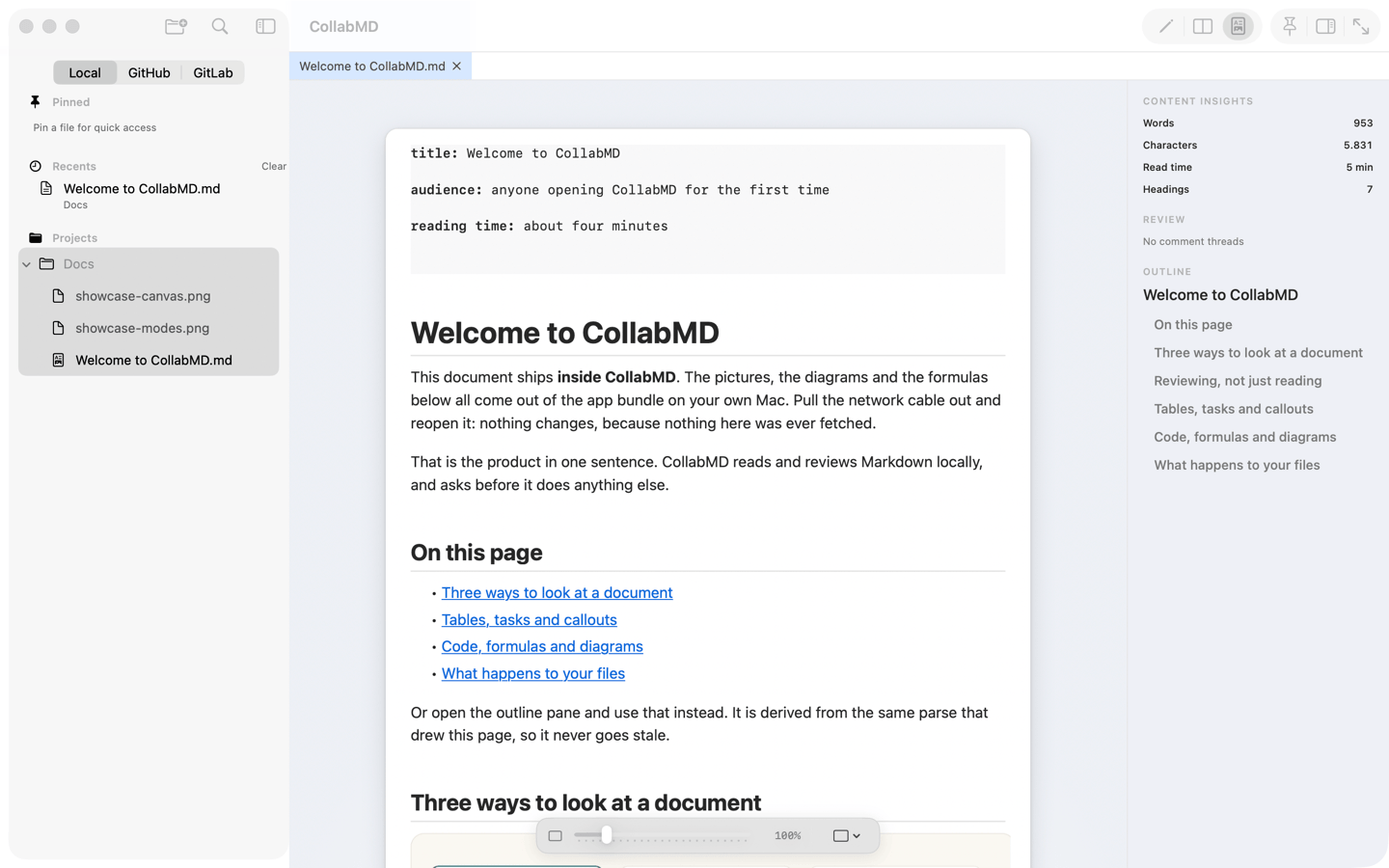
Task: Follow the What happens to your files link
Action: [532, 673]
